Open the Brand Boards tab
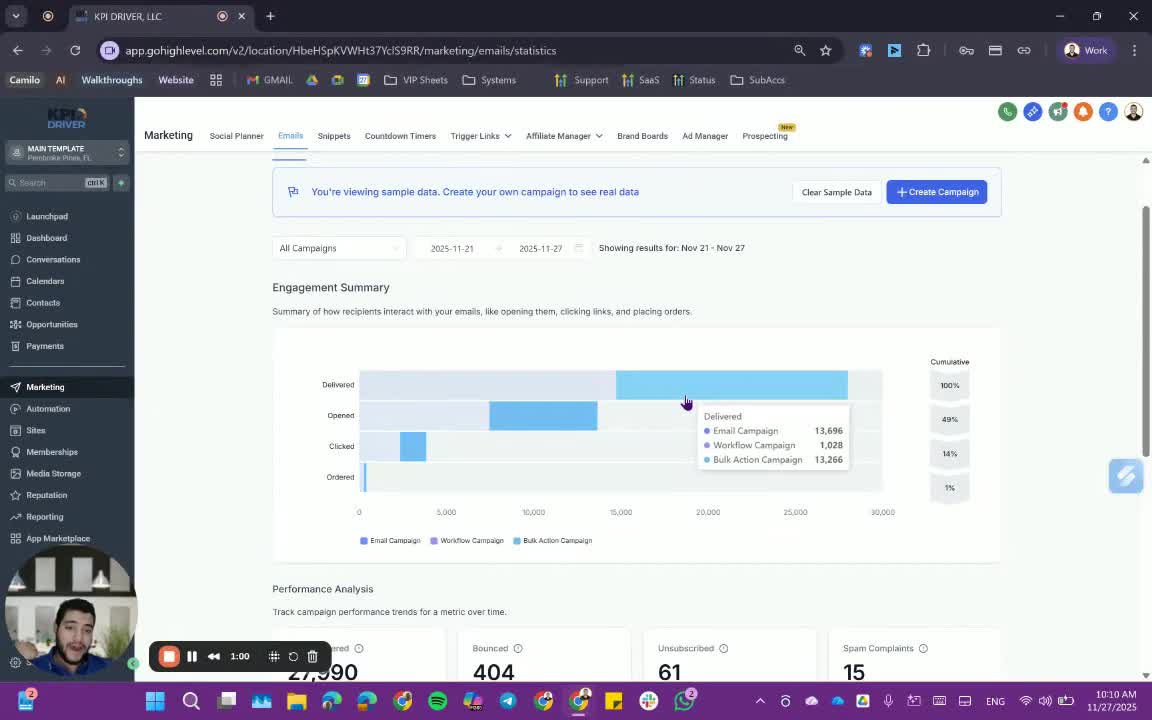Screen dimensions: 1152x720 point(642,136)
